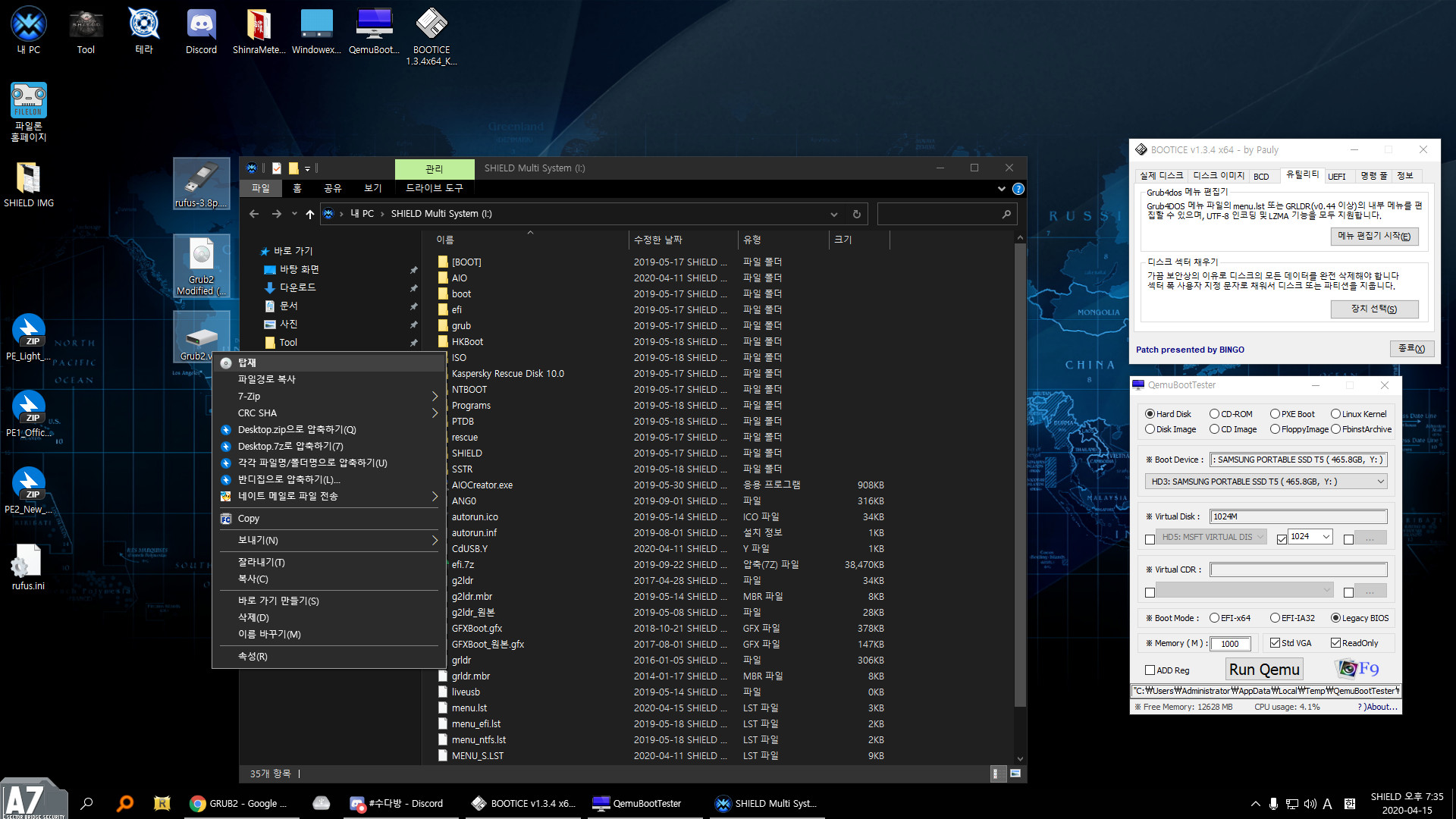Select Legacy BIOS boot mode
Image resolution: width=1456 pixels, height=819 pixels.
(x=1360, y=618)
